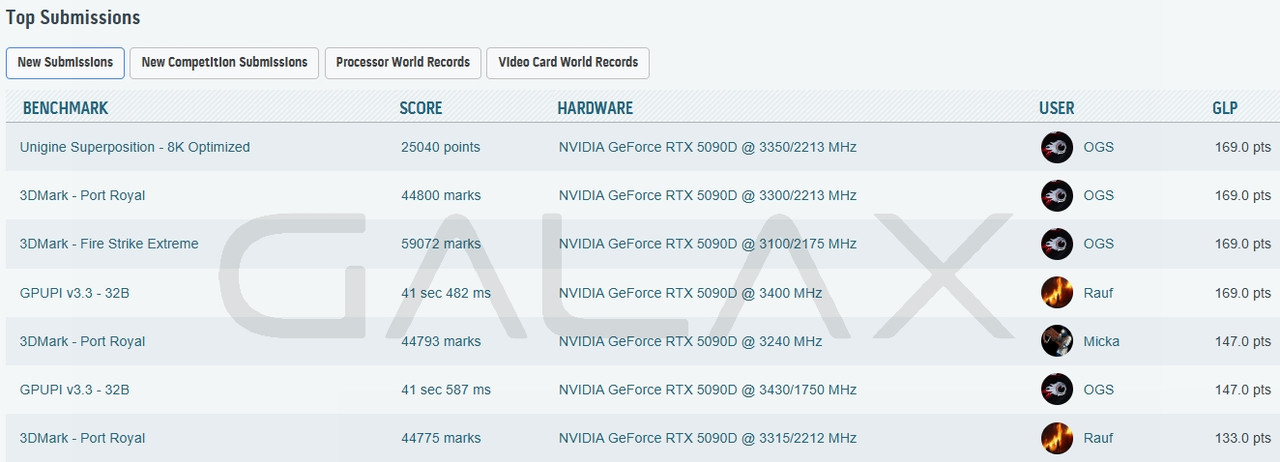The width and height of the screenshot is (1280, 462).
Task: Click 169.0 pts in Fire Strike Extreme row
Action: (1243, 244)
